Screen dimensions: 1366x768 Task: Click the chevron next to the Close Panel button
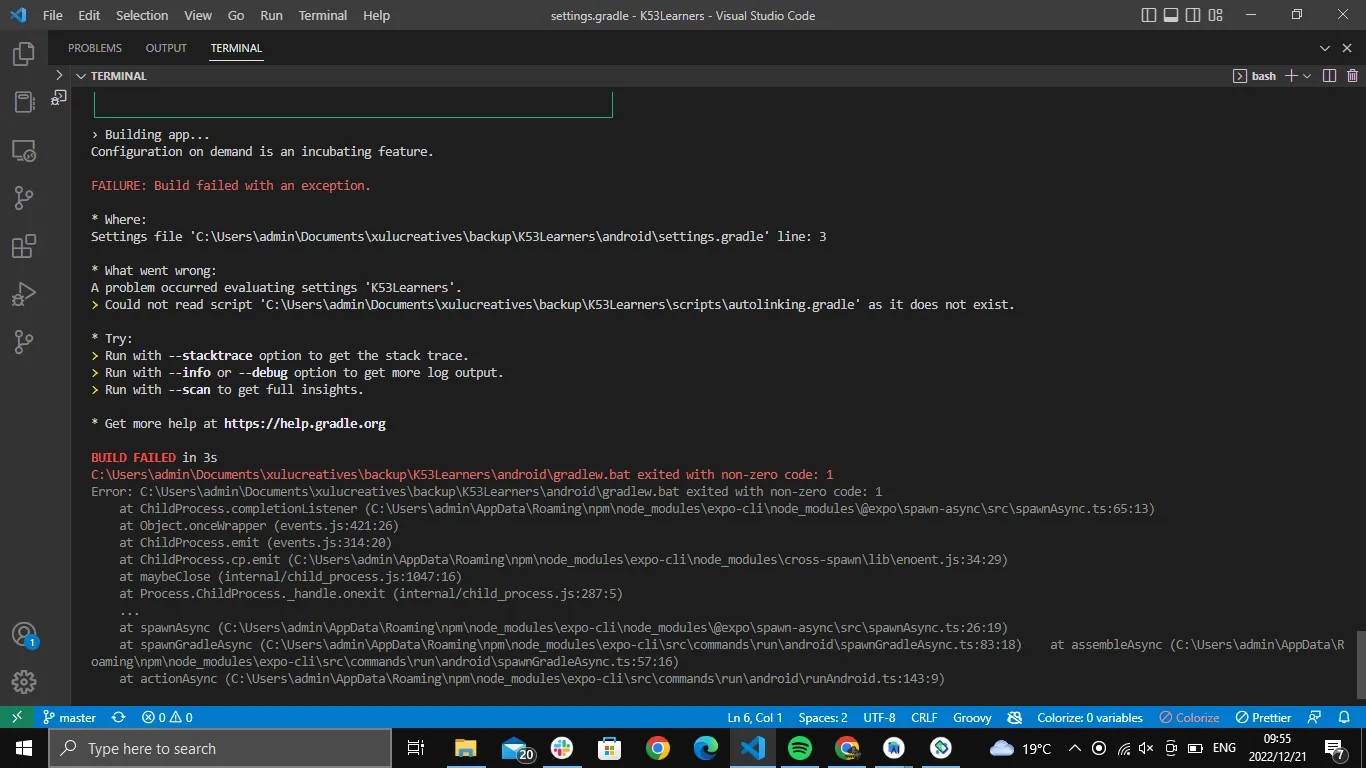(x=1324, y=48)
